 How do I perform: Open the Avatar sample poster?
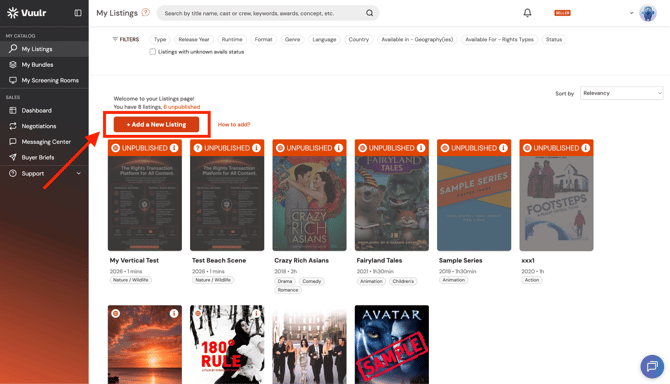(x=392, y=344)
